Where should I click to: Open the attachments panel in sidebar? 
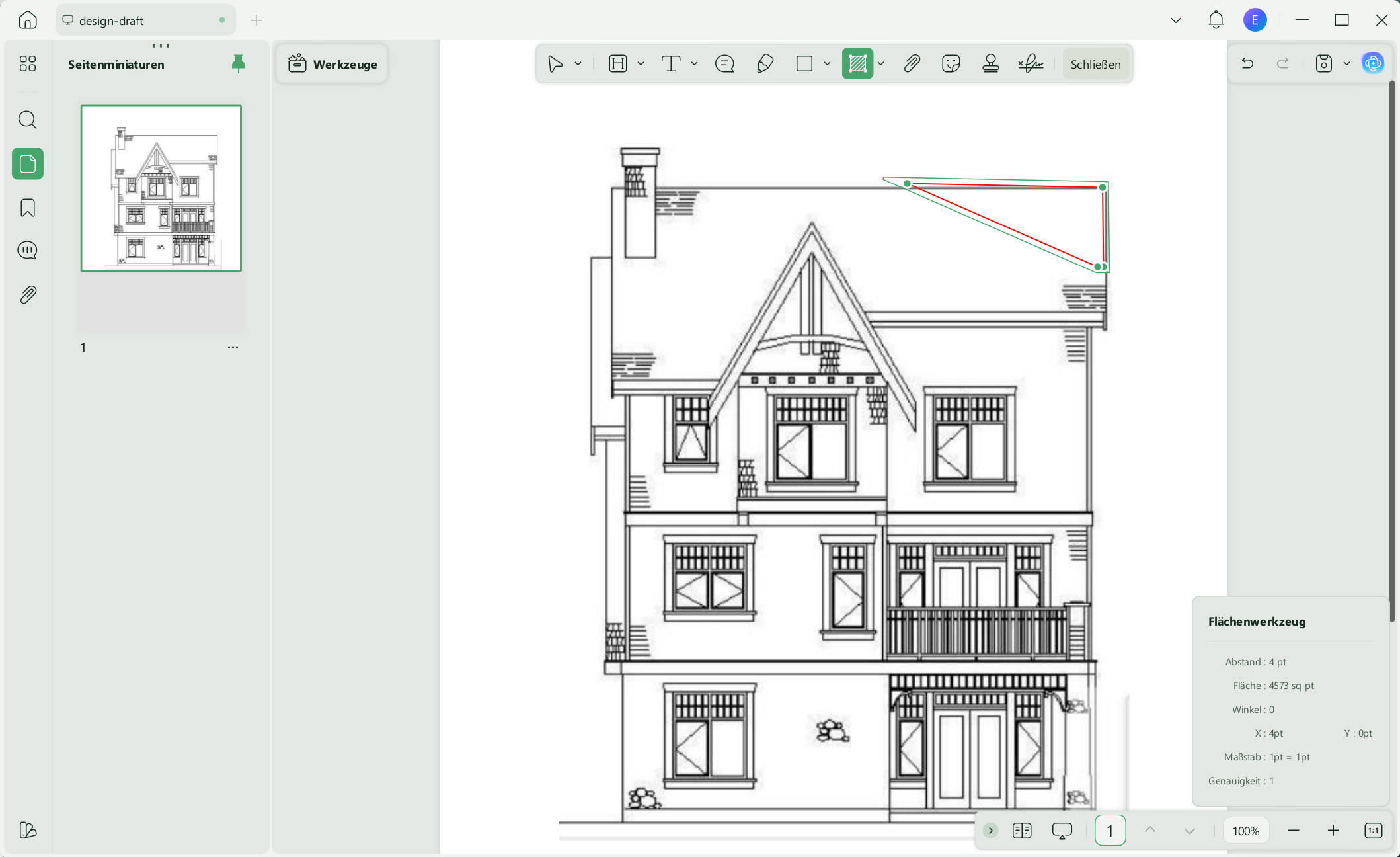click(28, 295)
